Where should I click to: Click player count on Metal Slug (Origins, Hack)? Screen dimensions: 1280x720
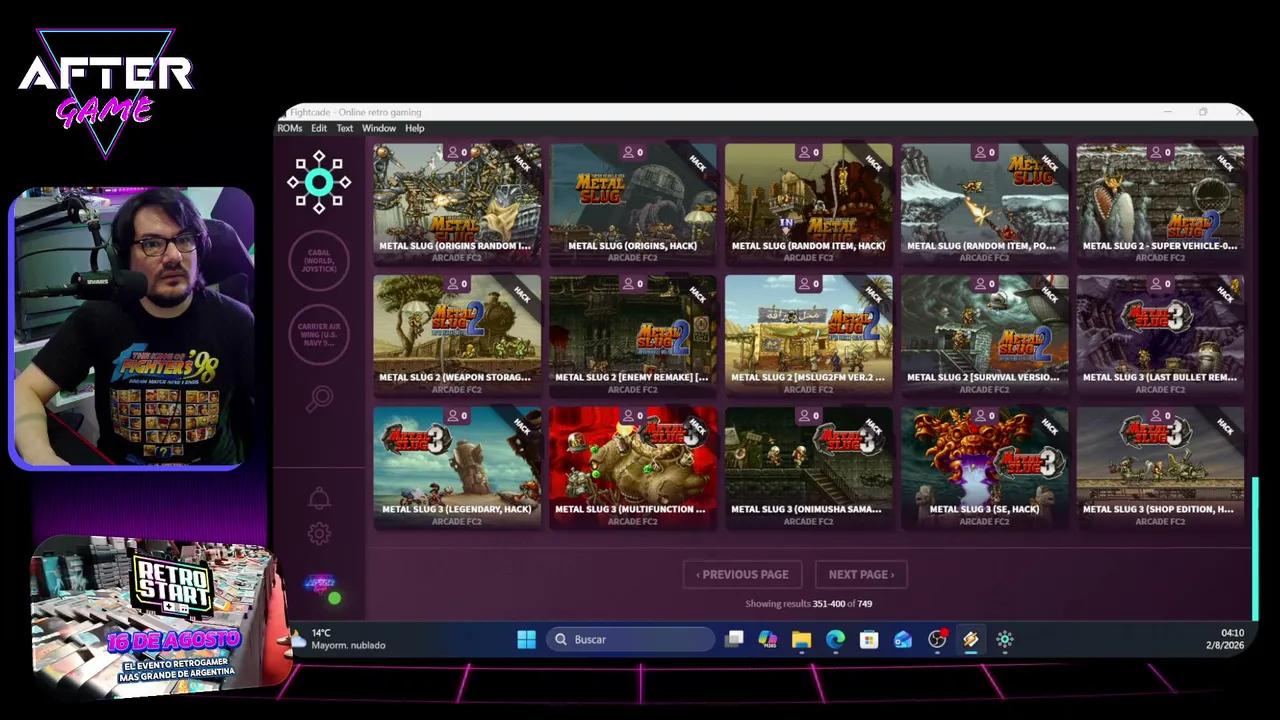[x=633, y=152]
